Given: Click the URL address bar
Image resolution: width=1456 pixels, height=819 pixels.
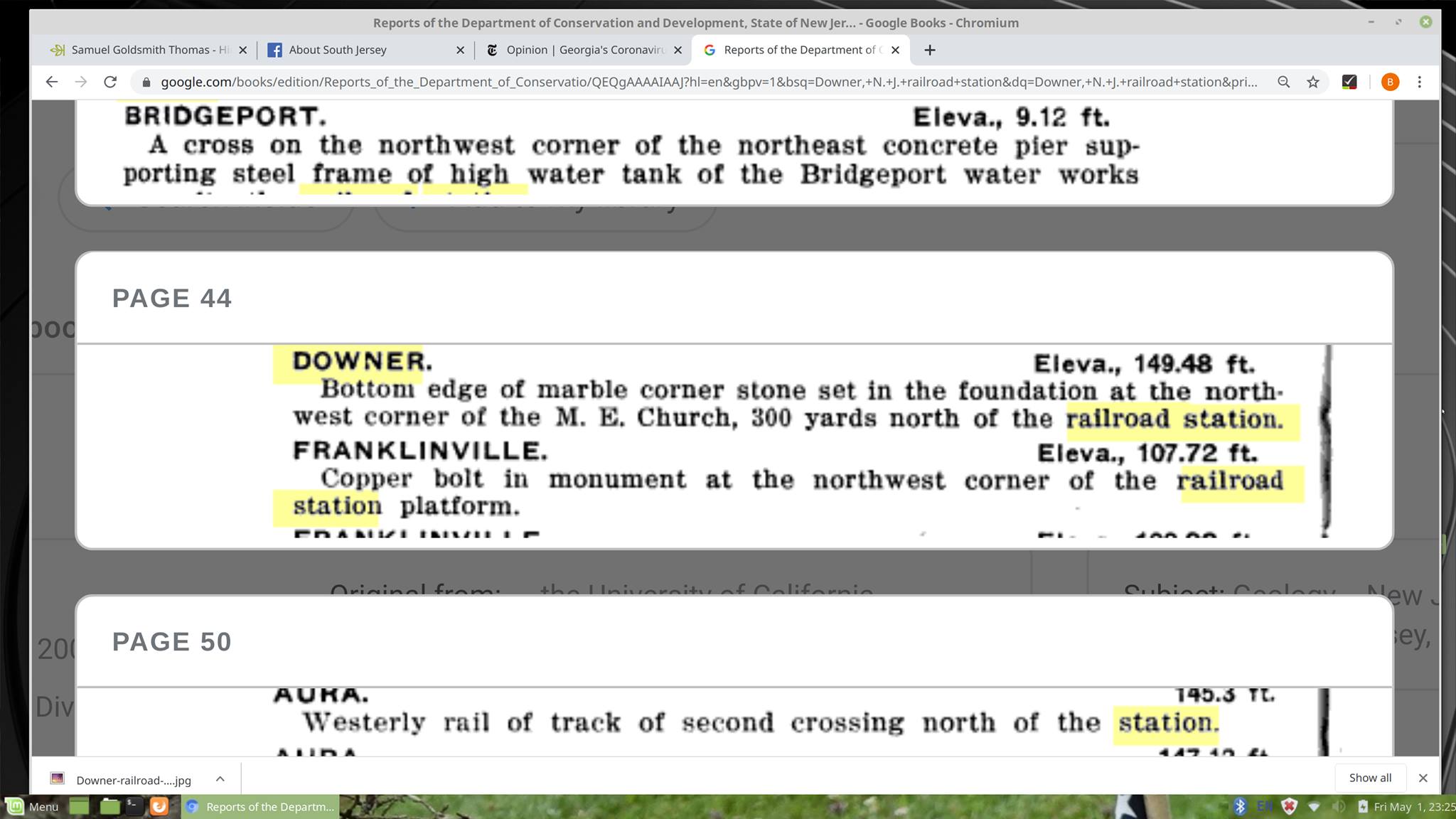Looking at the screenshot, I should 709,82.
